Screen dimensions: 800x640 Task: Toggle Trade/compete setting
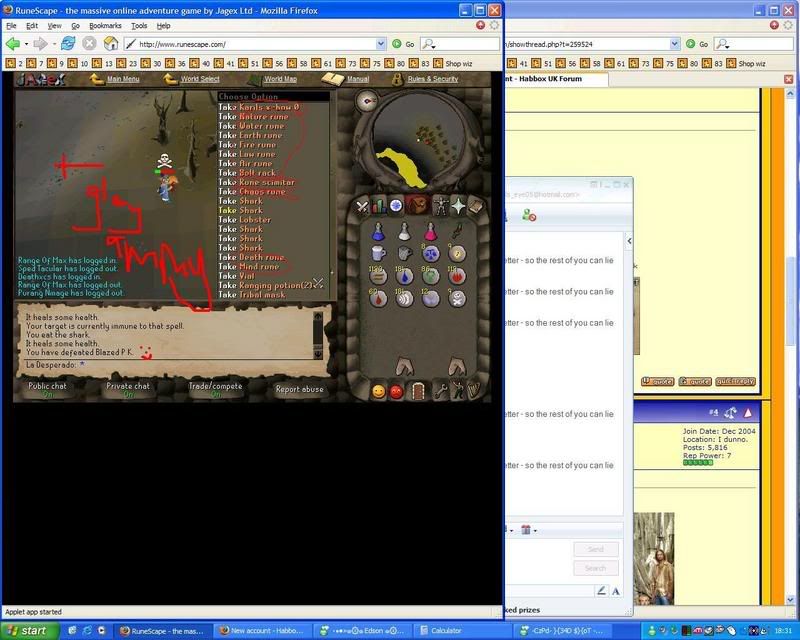(x=215, y=389)
